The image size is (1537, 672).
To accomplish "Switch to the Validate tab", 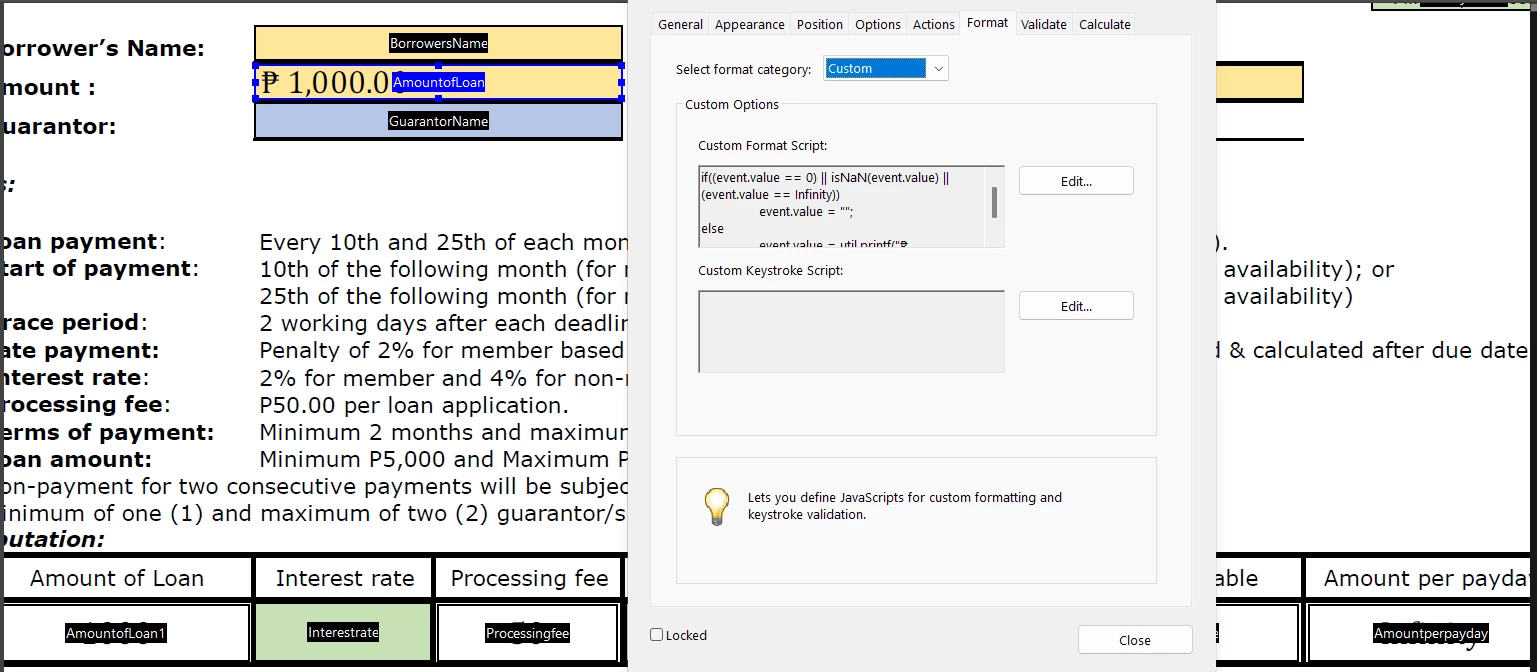I will tap(1044, 24).
